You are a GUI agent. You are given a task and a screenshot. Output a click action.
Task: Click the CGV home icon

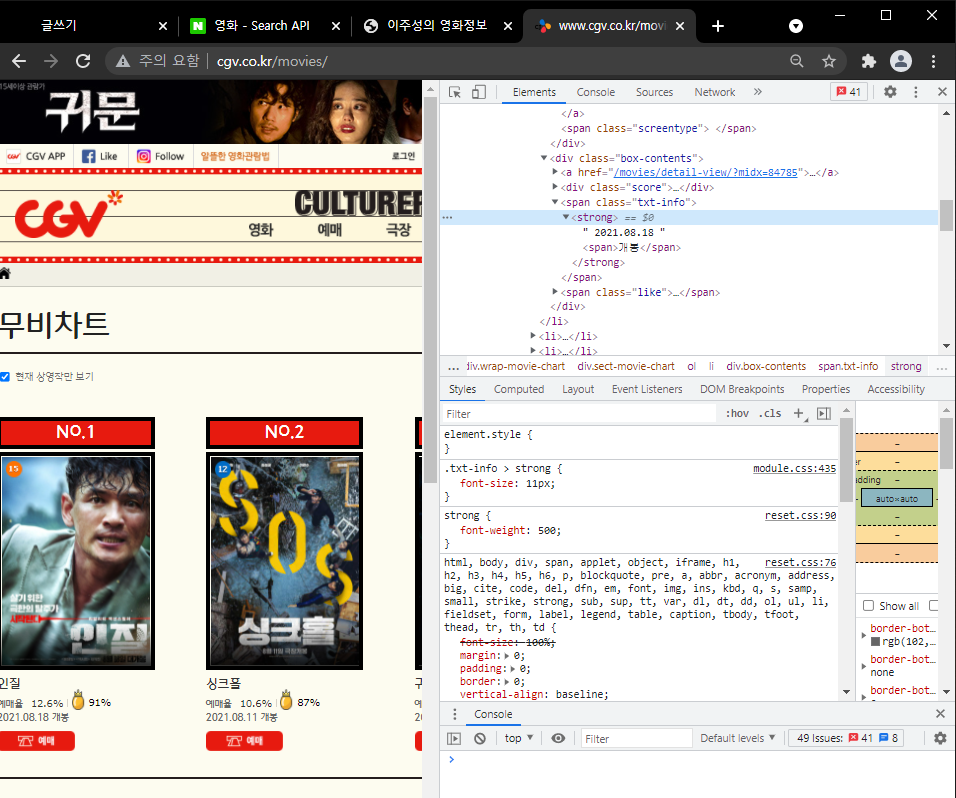coord(5,273)
